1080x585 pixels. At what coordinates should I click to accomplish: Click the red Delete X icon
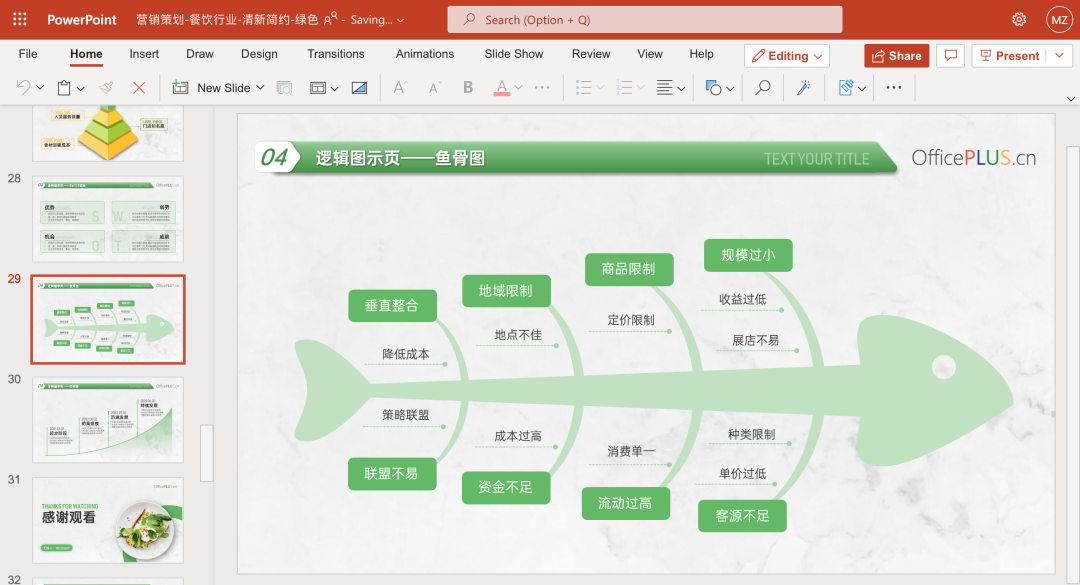pyautogui.click(x=139, y=88)
